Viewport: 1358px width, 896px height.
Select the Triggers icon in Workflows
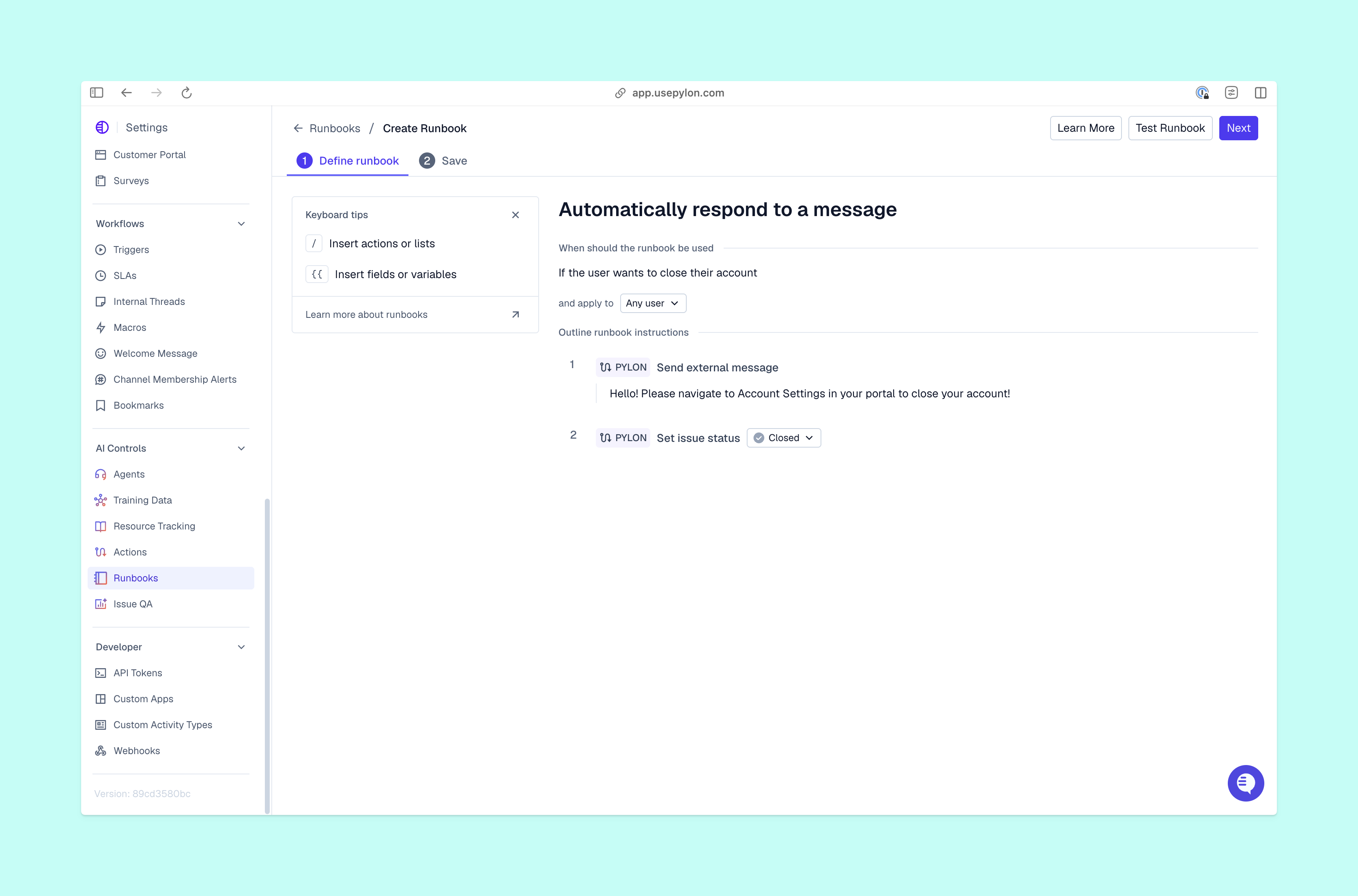[x=101, y=250]
